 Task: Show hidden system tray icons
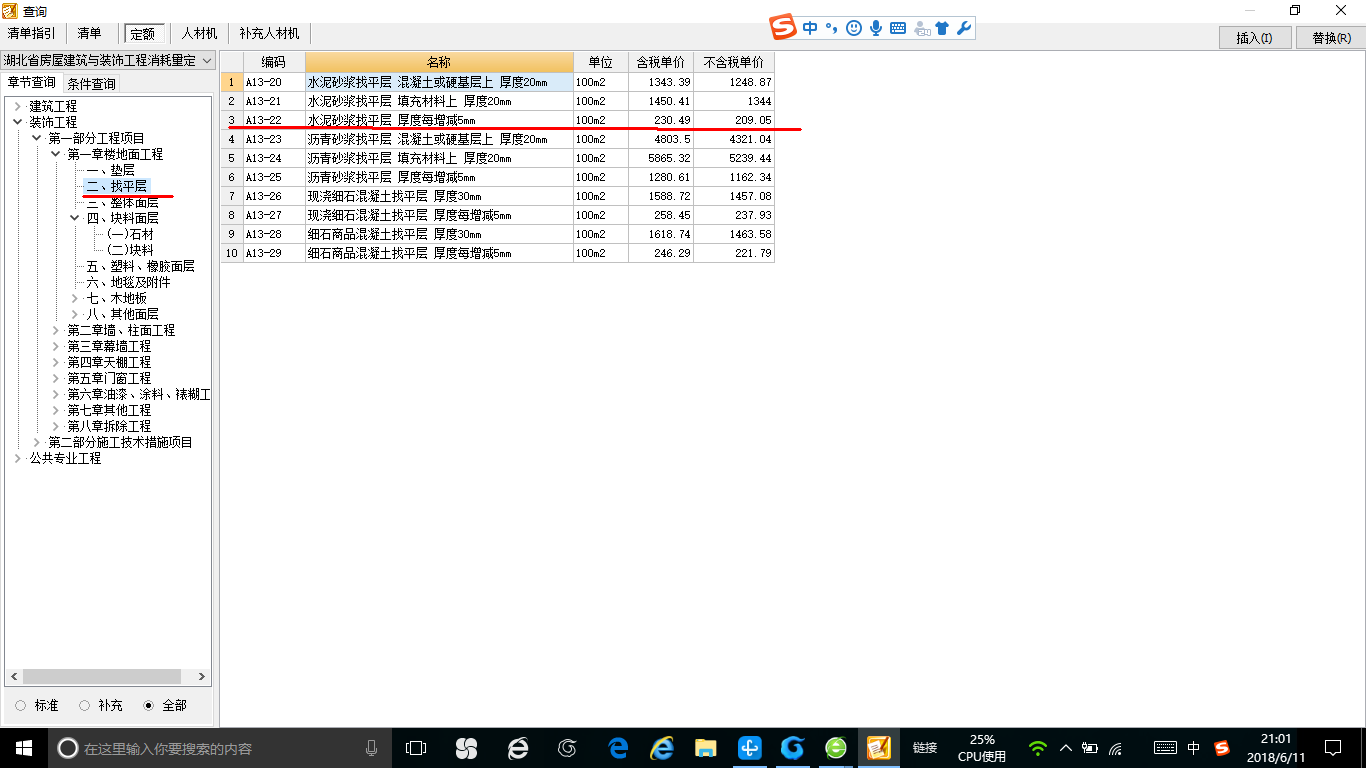[x=1066, y=748]
